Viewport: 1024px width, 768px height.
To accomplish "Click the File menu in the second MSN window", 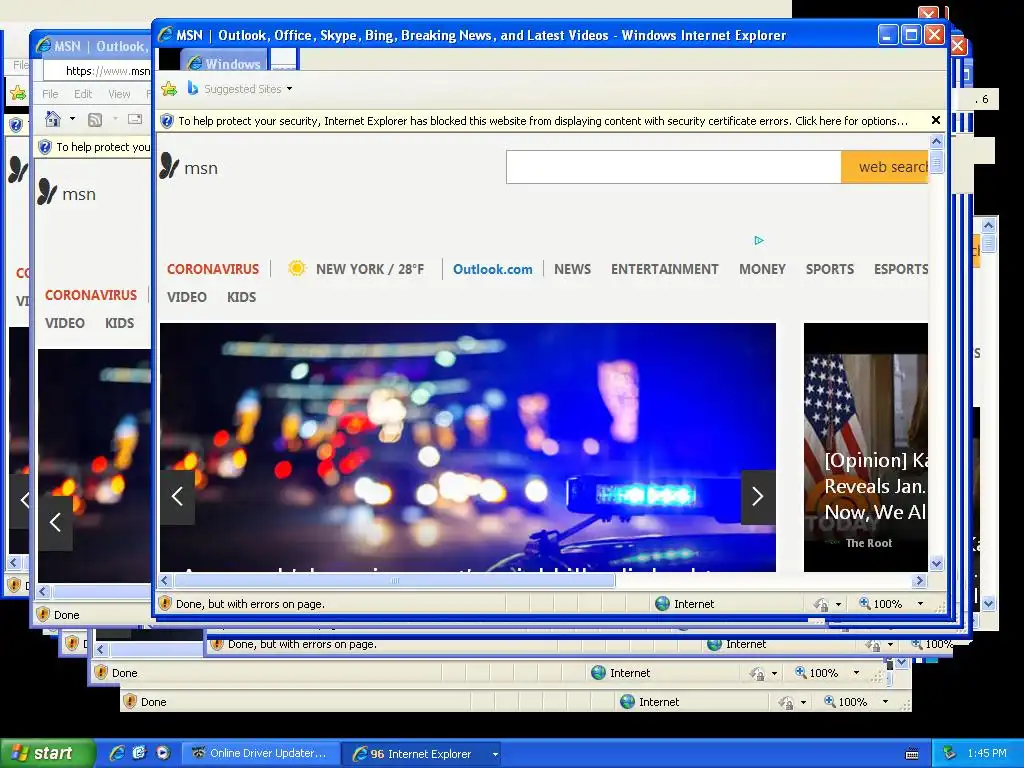I will 50,94.
